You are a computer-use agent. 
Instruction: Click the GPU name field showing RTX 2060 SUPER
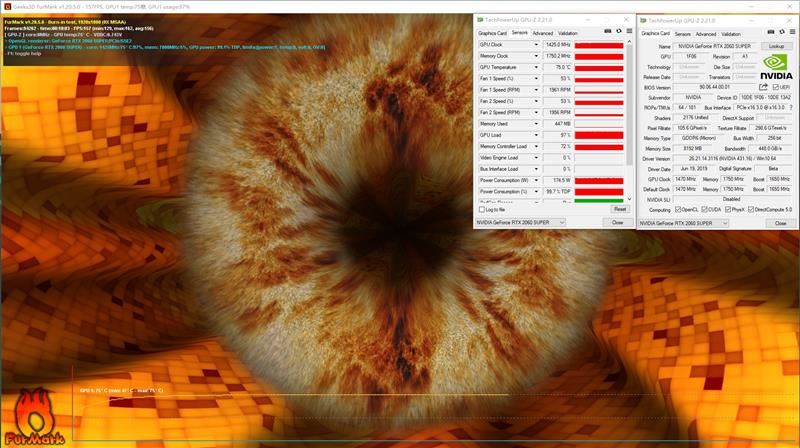[x=715, y=46]
